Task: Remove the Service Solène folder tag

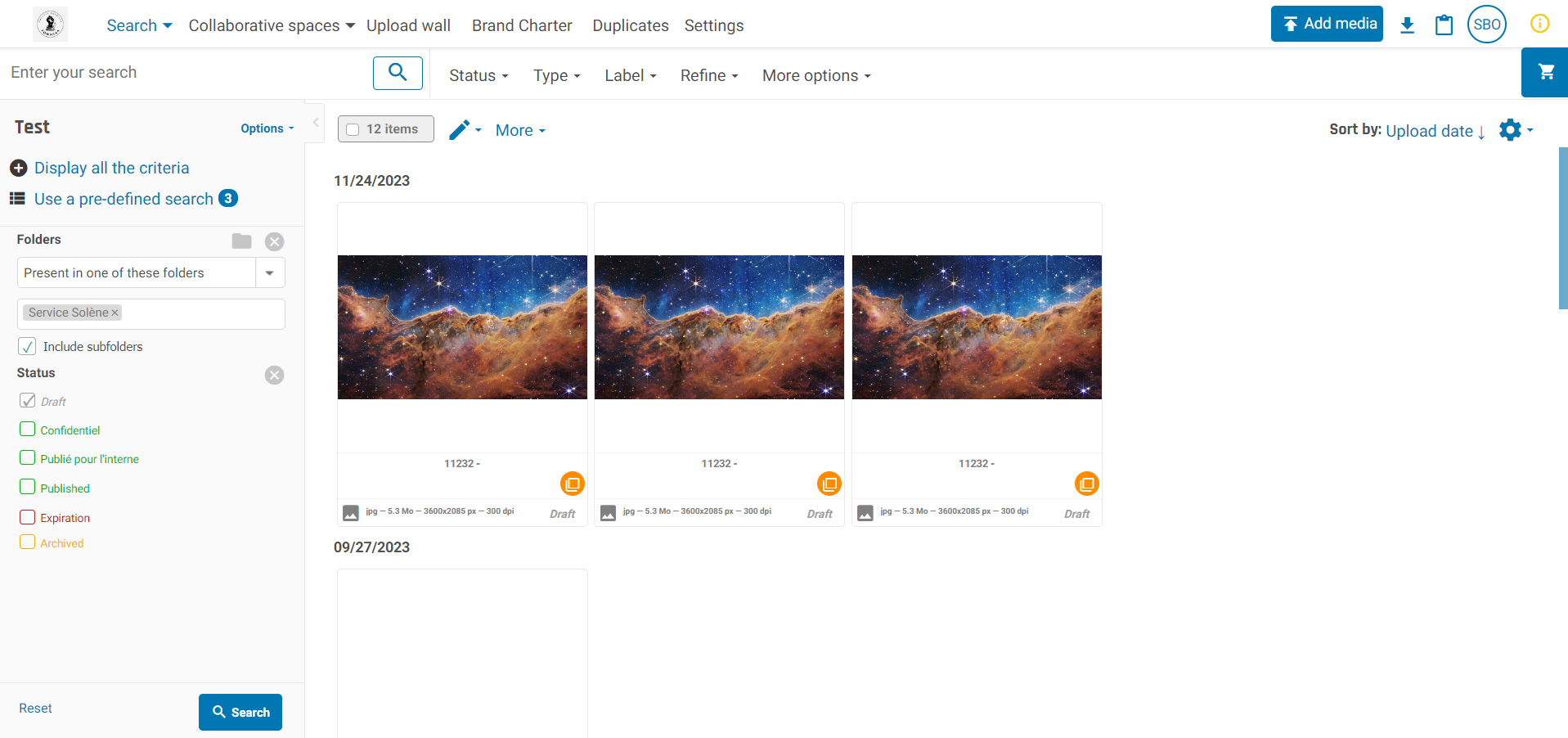Action: [115, 313]
